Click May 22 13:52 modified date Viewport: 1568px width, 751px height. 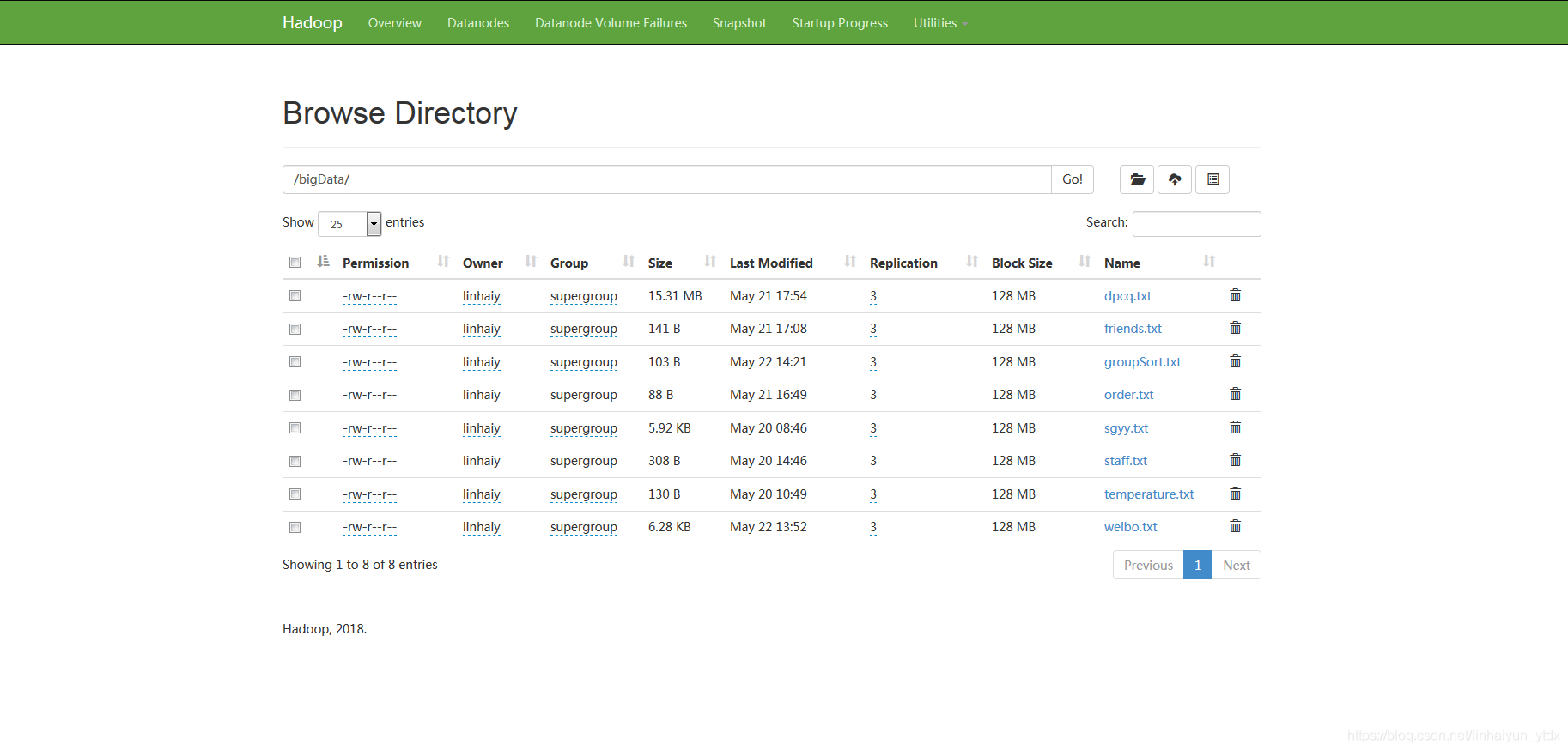pyautogui.click(x=769, y=527)
